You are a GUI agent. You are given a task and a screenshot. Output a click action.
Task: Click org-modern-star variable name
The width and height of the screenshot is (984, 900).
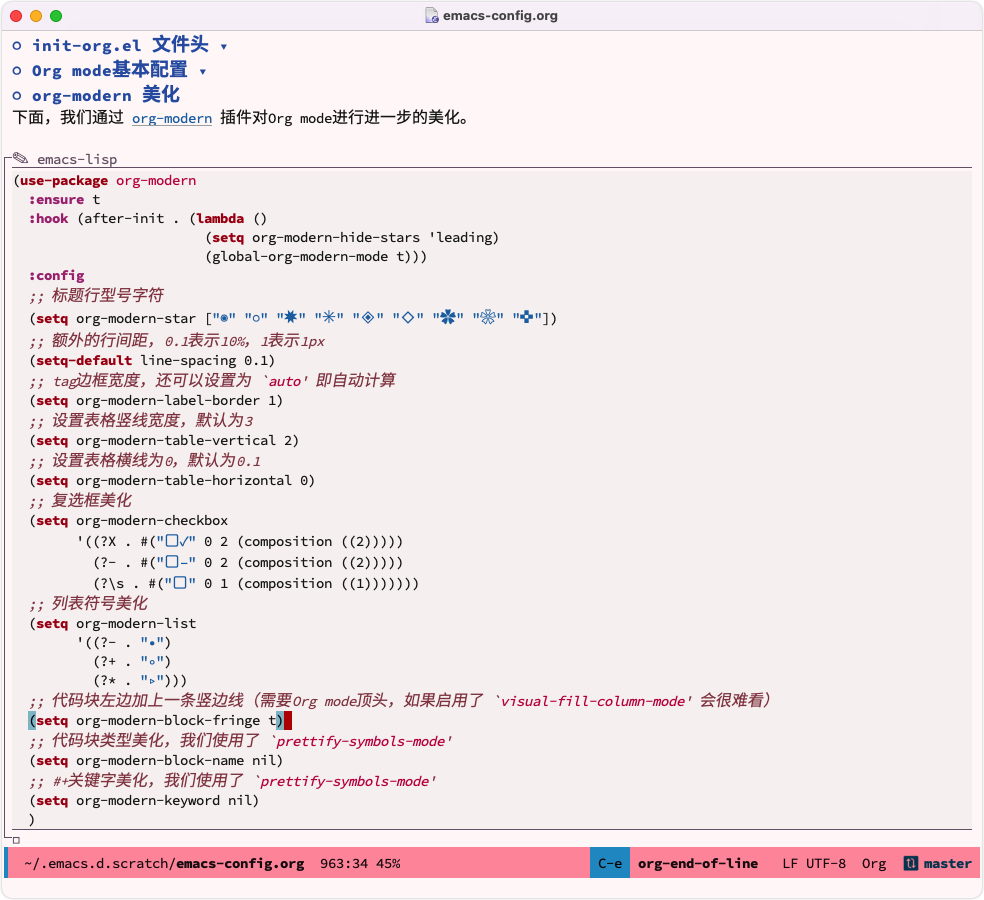[x=136, y=318]
